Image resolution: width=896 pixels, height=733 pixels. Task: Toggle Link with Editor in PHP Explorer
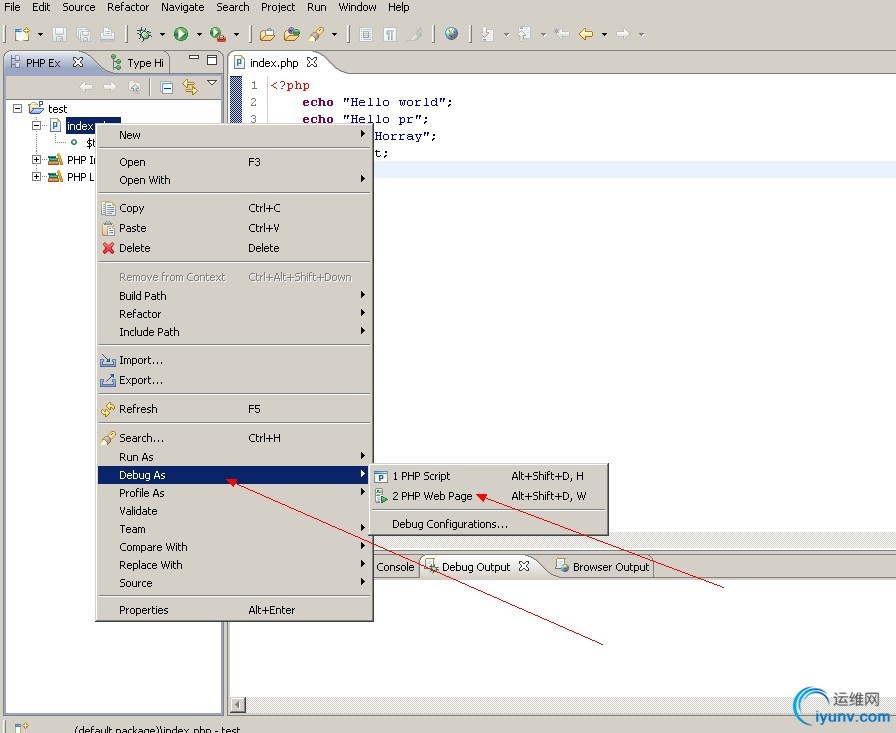coord(190,87)
